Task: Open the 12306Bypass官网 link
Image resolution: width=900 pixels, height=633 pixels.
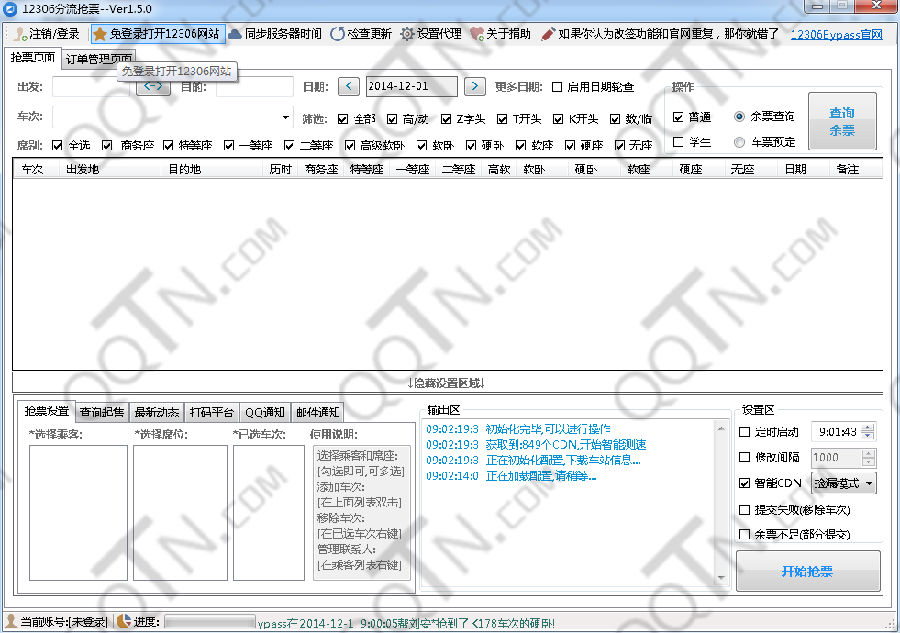Action: coord(836,34)
